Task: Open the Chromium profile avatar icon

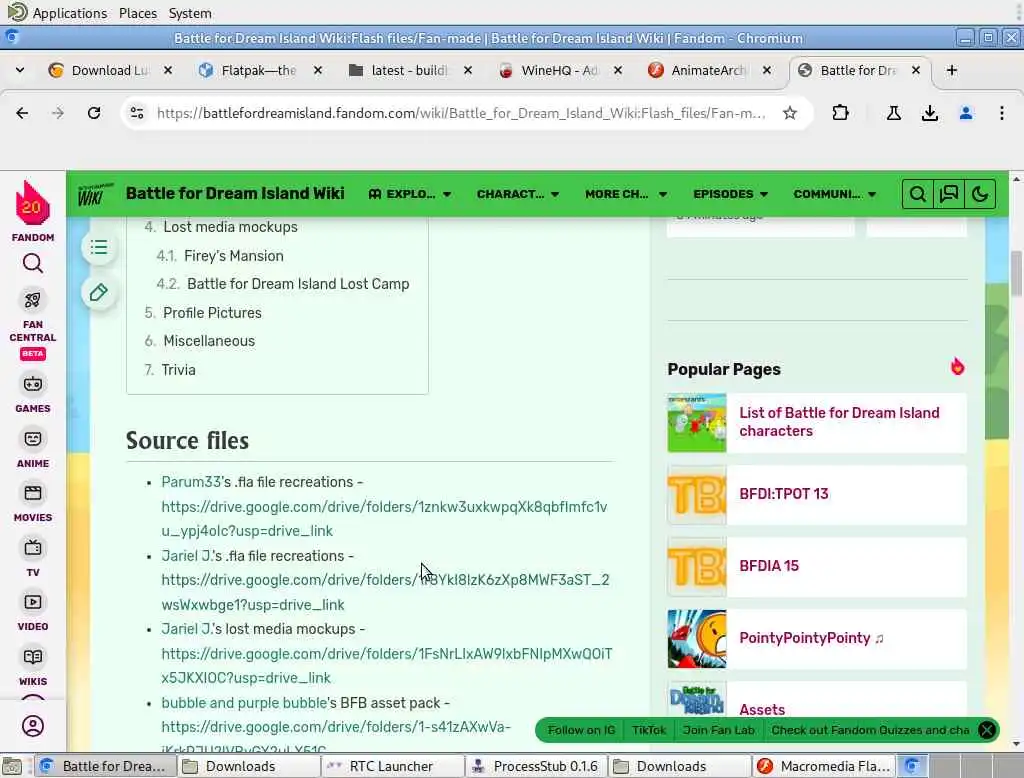Action: pos(966,113)
